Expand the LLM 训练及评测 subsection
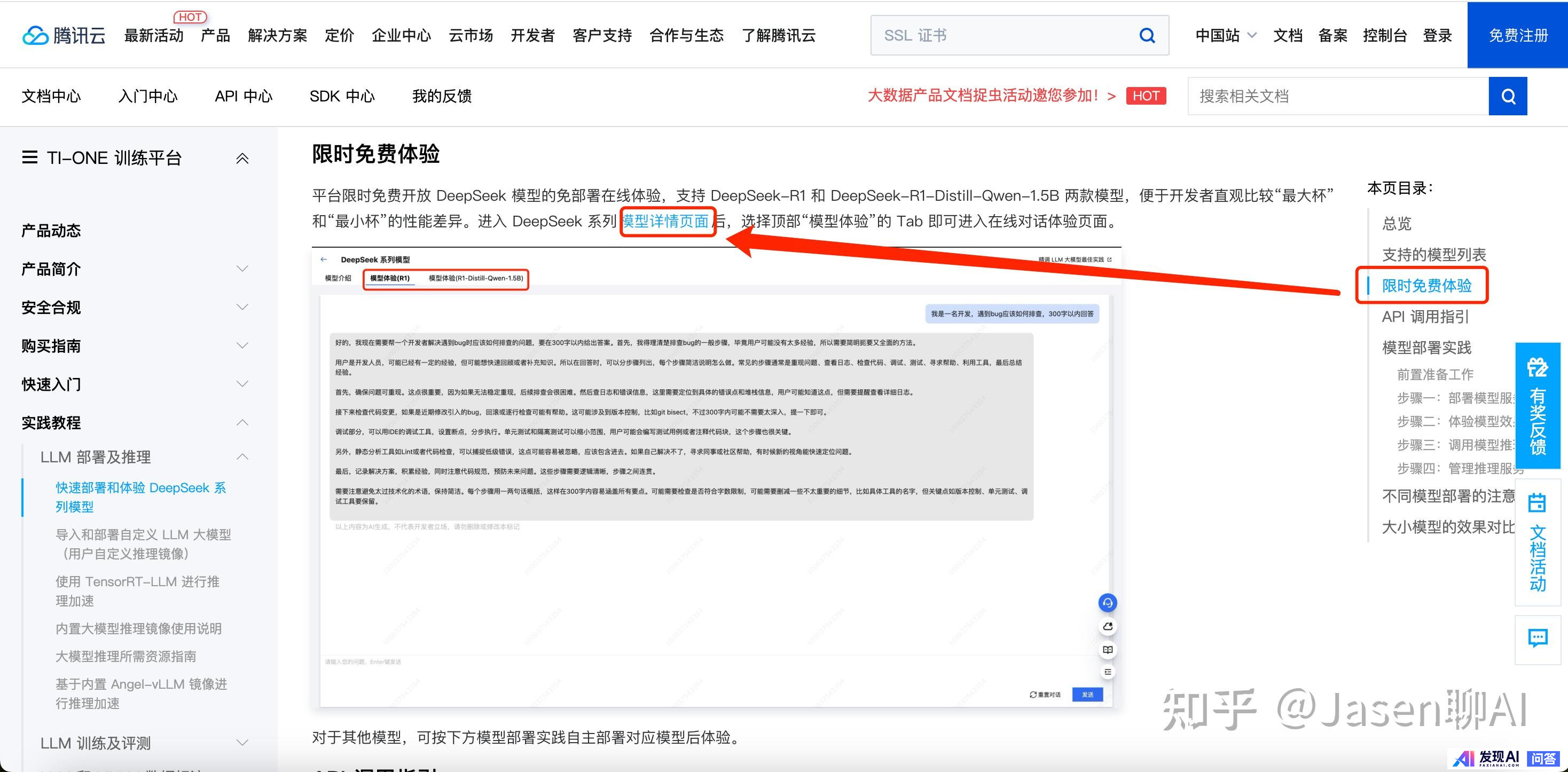Screen dimensions: 1568x772 (x=242, y=743)
